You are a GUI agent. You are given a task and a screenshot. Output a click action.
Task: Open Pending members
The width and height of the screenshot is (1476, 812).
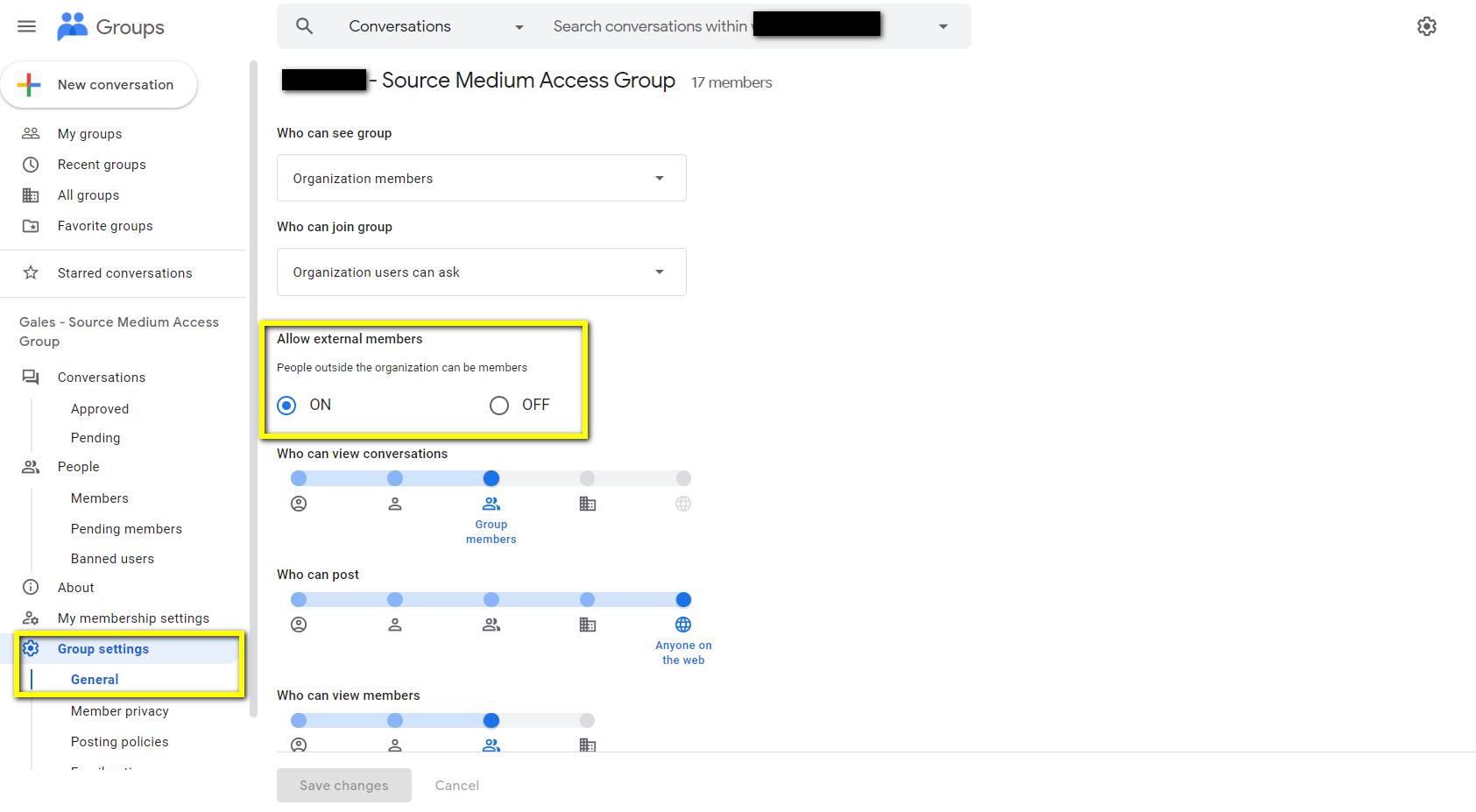click(x=126, y=529)
